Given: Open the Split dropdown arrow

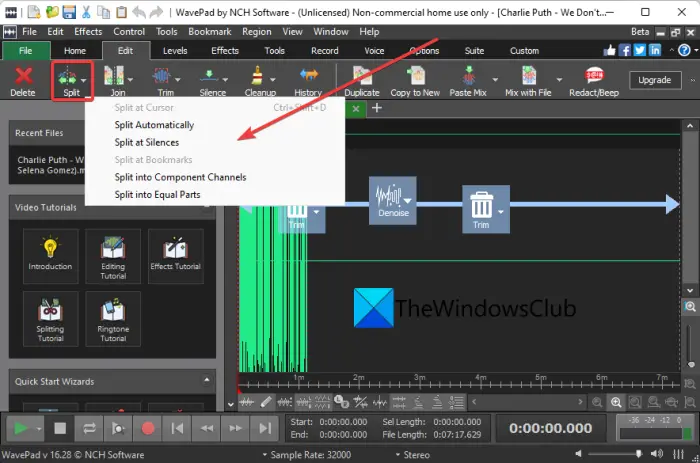Looking at the screenshot, I should coord(83,80).
